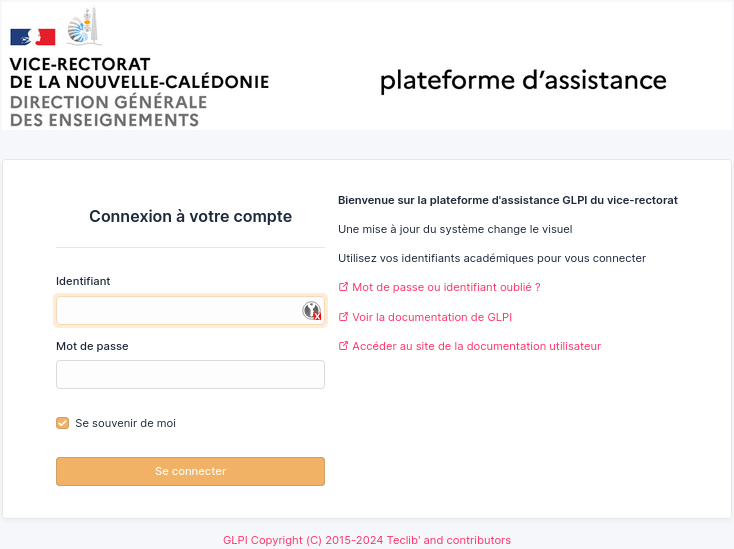Click the 'Identifiant' field label
The height and width of the screenshot is (549, 734).
click(83, 281)
